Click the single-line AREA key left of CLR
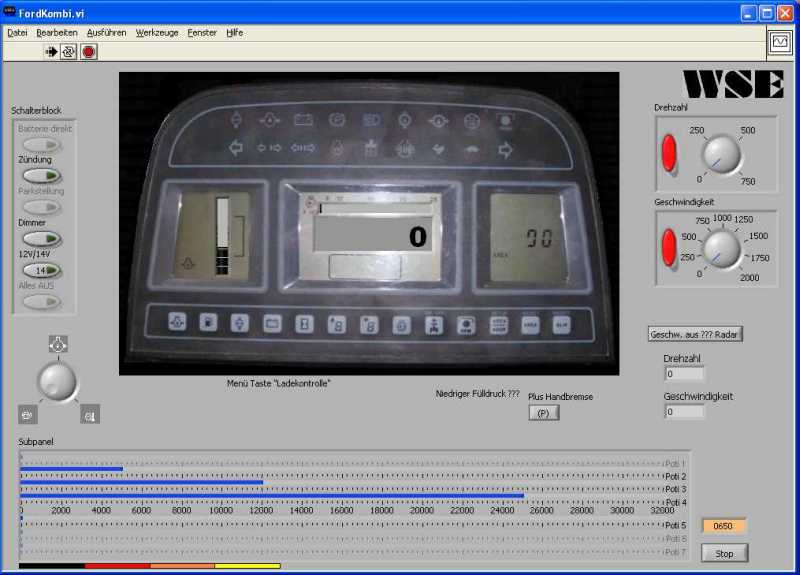The image size is (800, 575). (x=530, y=325)
